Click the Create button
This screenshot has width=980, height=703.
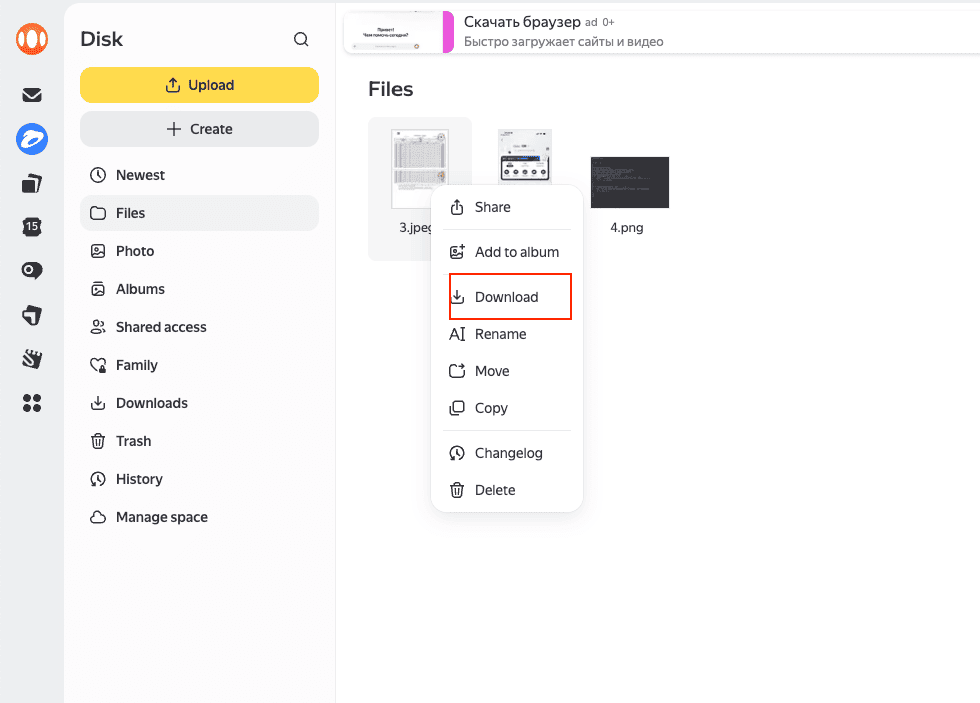199,129
